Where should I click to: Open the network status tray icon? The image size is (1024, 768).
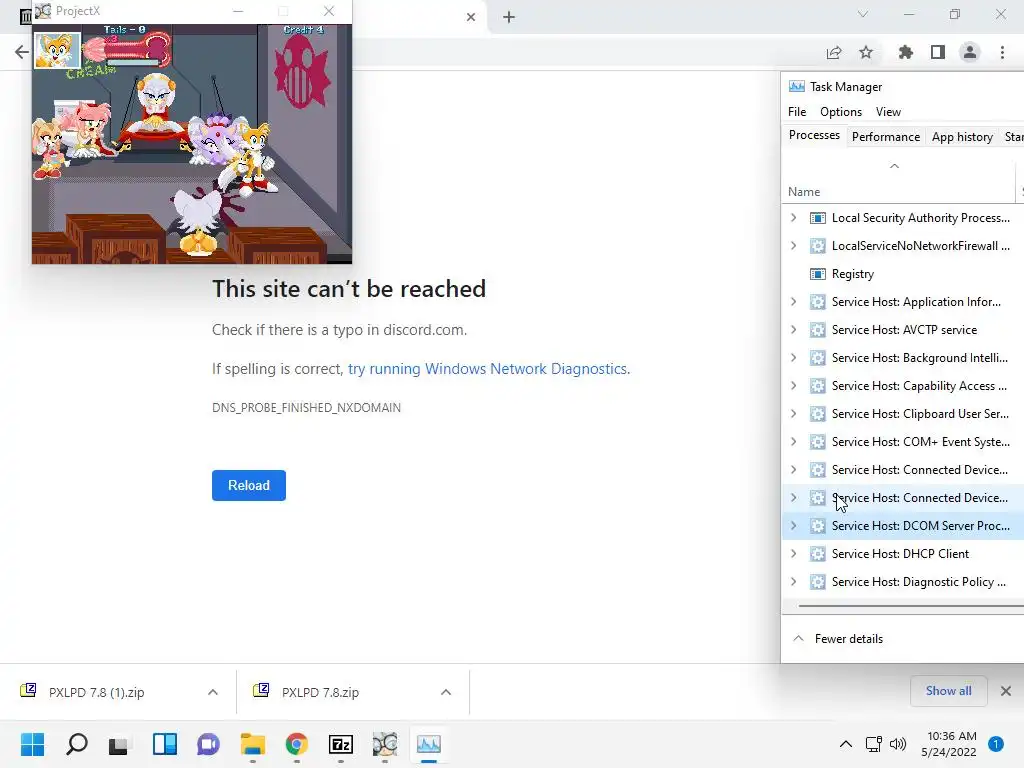[x=874, y=744]
